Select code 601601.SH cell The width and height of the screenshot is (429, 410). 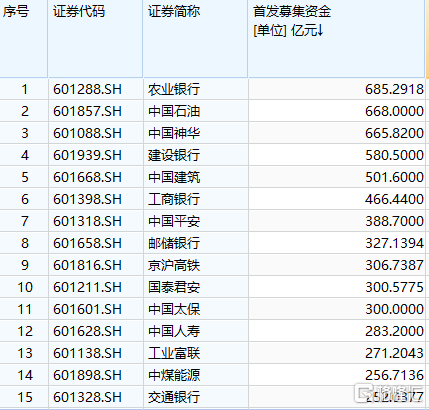click(x=96, y=309)
